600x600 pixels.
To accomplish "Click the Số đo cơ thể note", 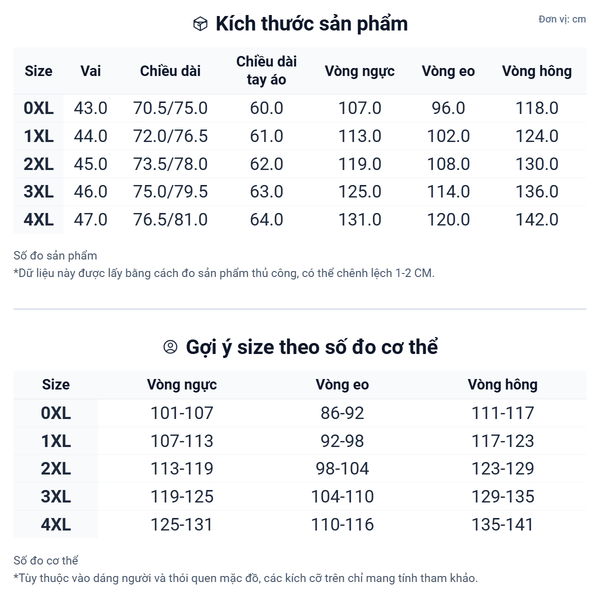I will (x=46, y=561).
